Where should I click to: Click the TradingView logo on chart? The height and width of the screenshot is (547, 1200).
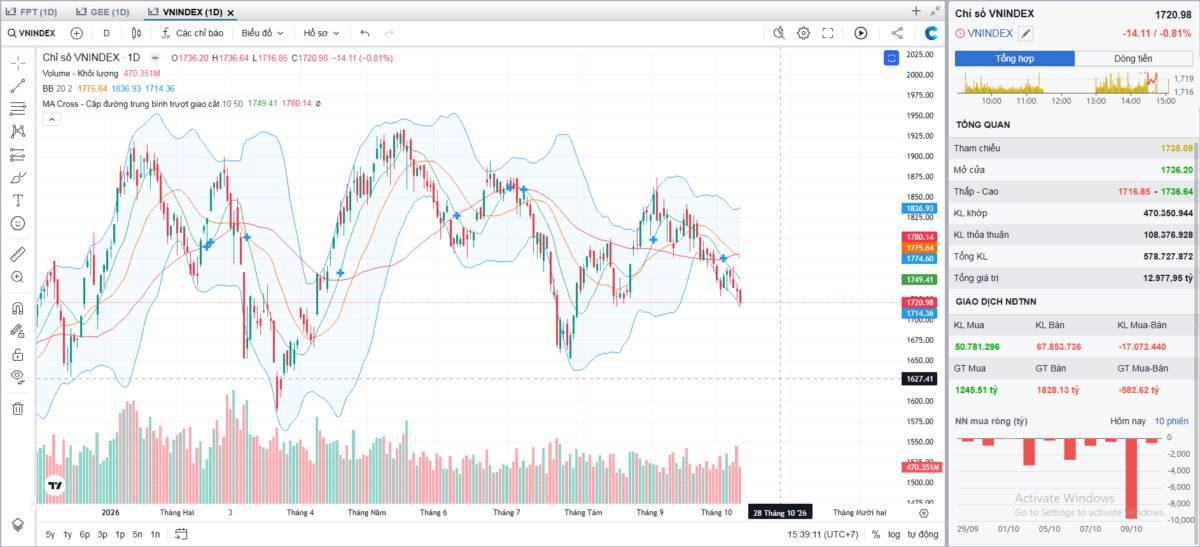55,488
